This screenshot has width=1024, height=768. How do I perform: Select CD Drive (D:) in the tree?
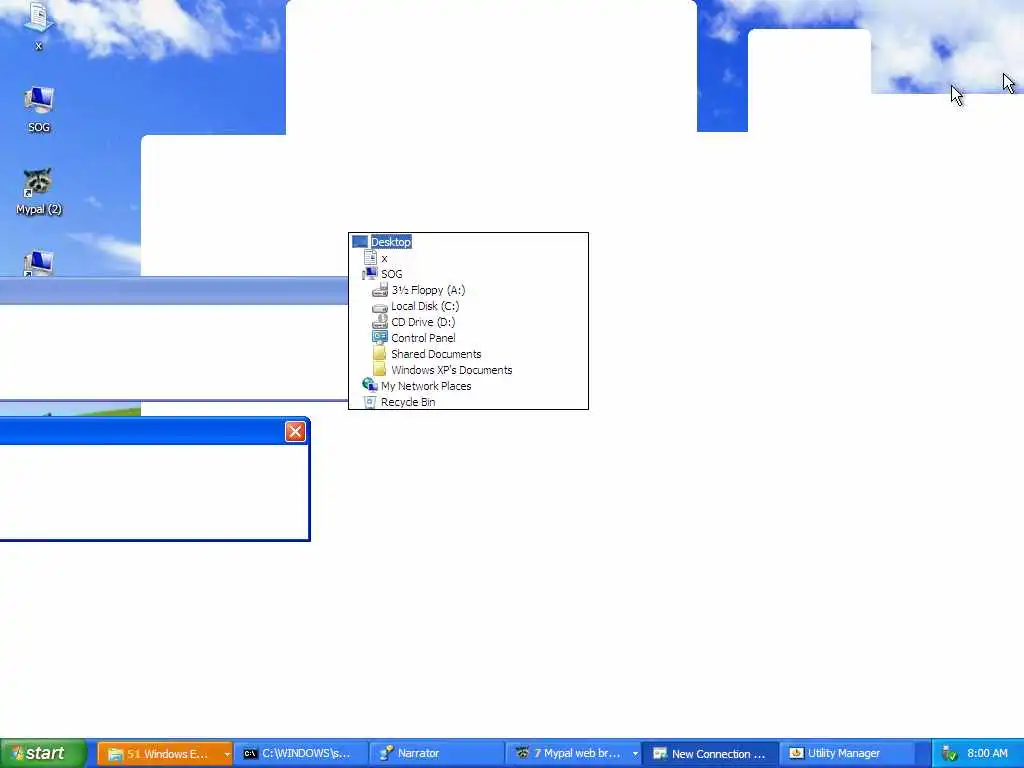[423, 322]
